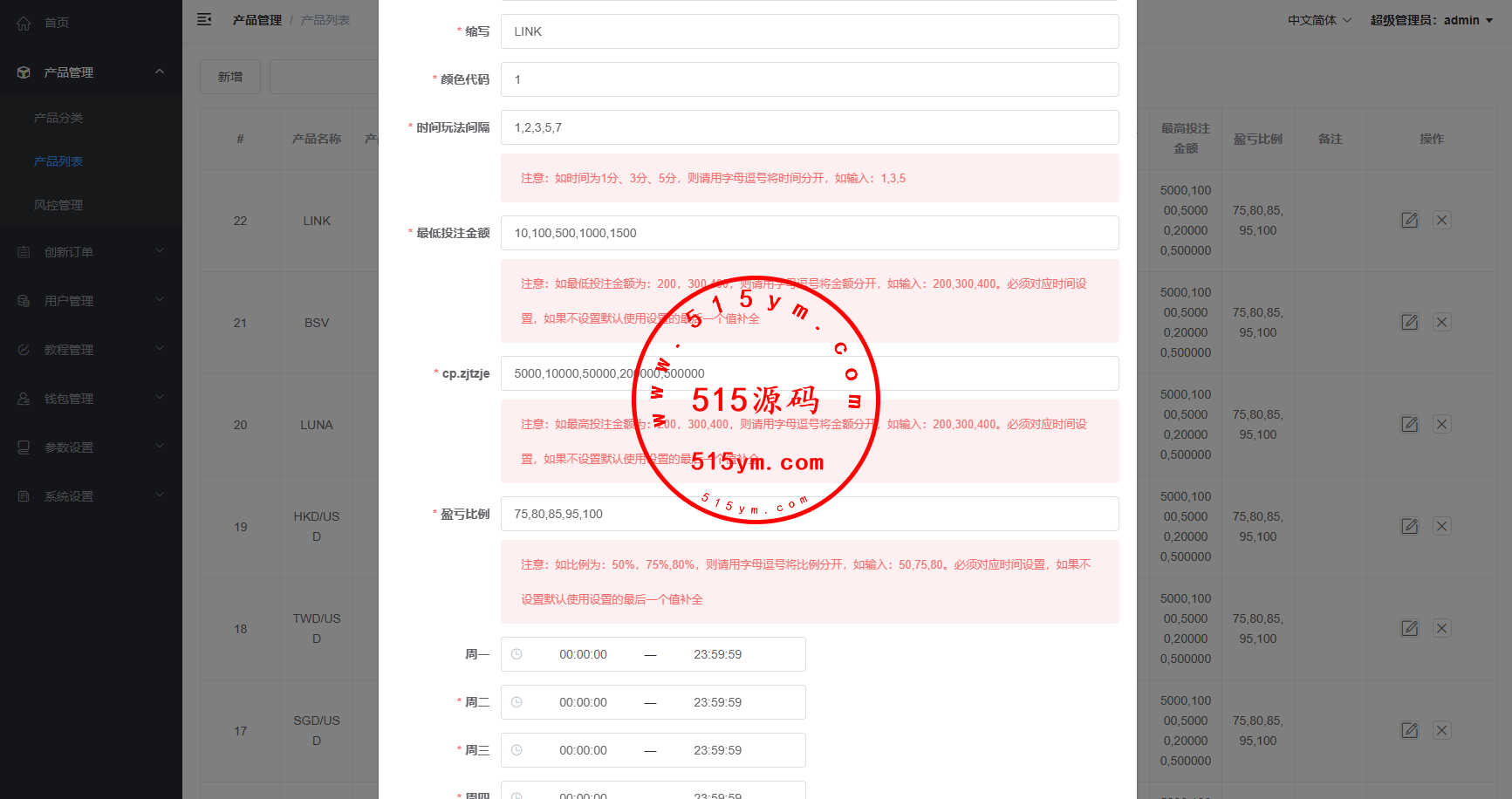The width and height of the screenshot is (1512, 799).
Task: Click the edit icon for LINK row
Action: [1409, 221]
